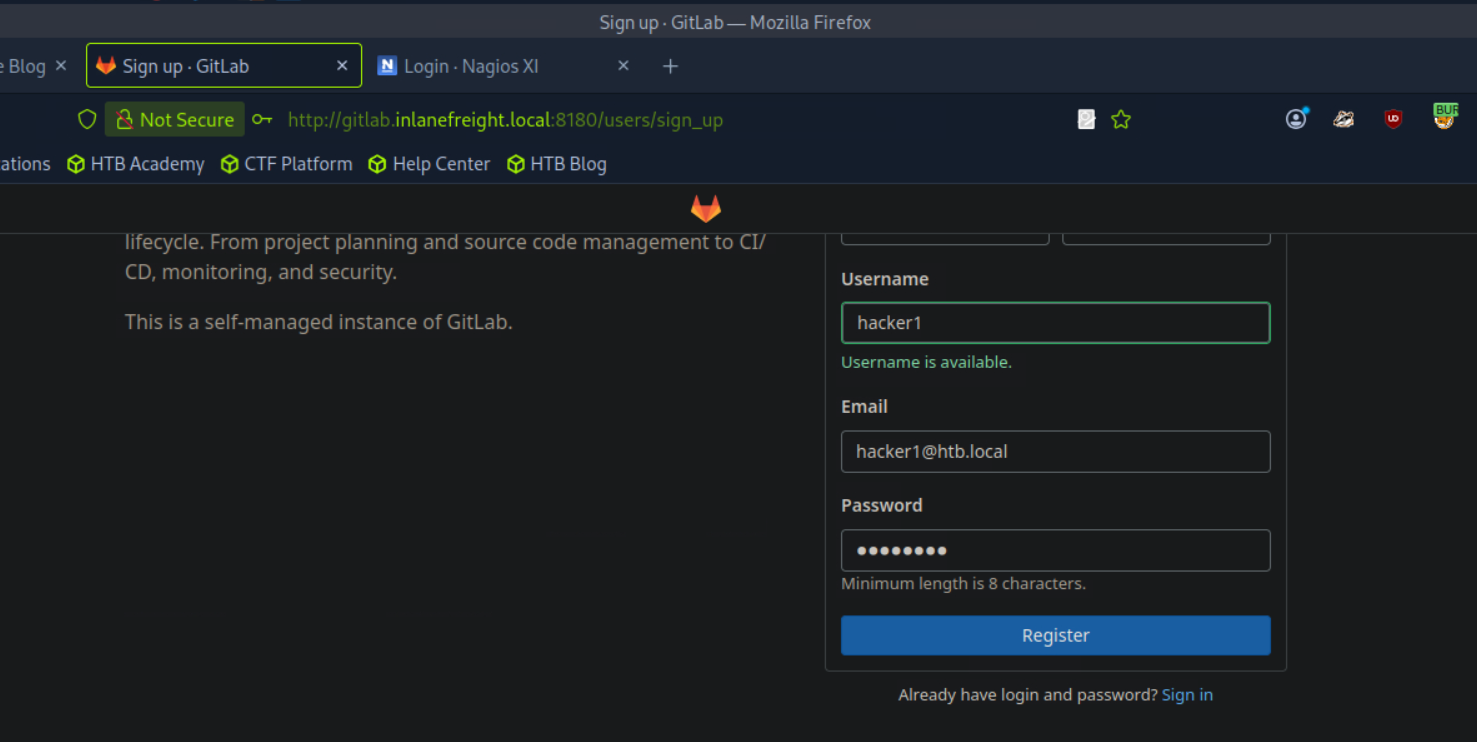This screenshot has height=742, width=1477.
Task: Click the GitLab fox logo in header
Action: point(706,209)
